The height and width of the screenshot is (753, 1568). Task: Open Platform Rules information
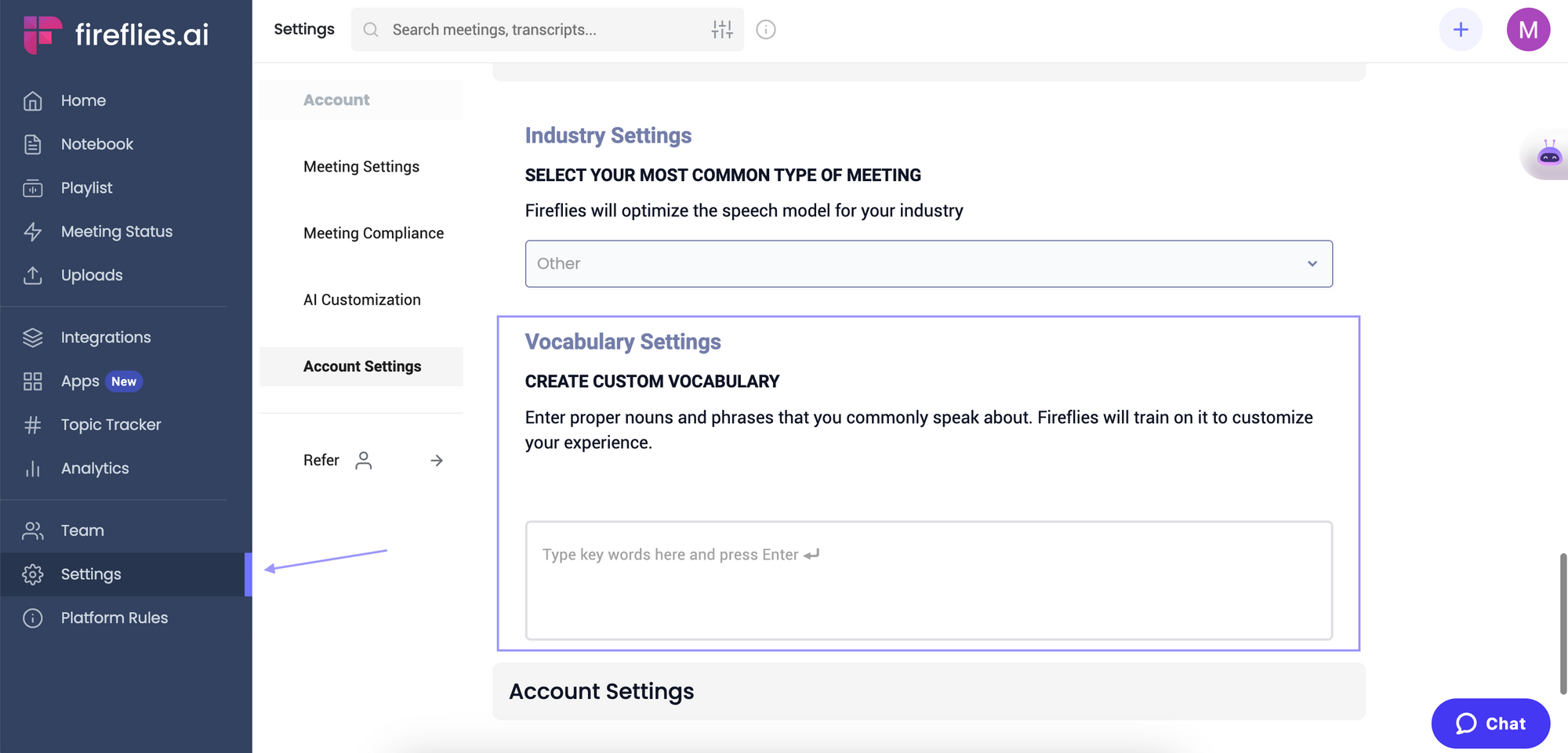click(114, 617)
